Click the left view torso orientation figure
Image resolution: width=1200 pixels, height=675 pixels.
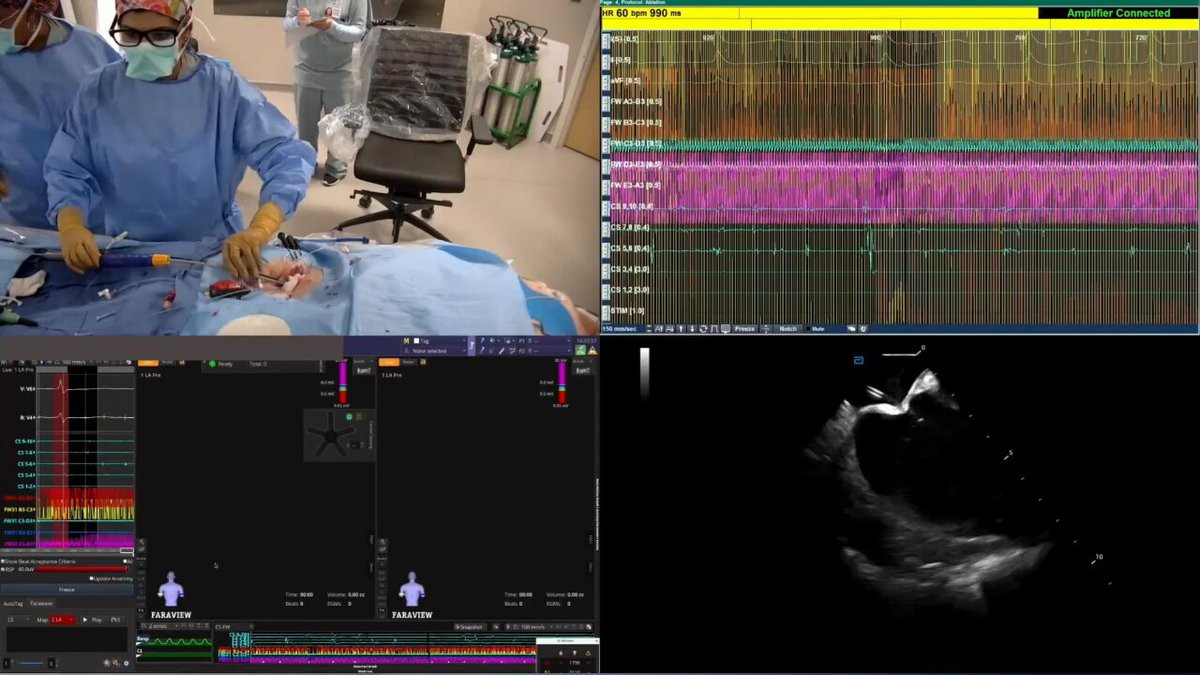point(171,589)
